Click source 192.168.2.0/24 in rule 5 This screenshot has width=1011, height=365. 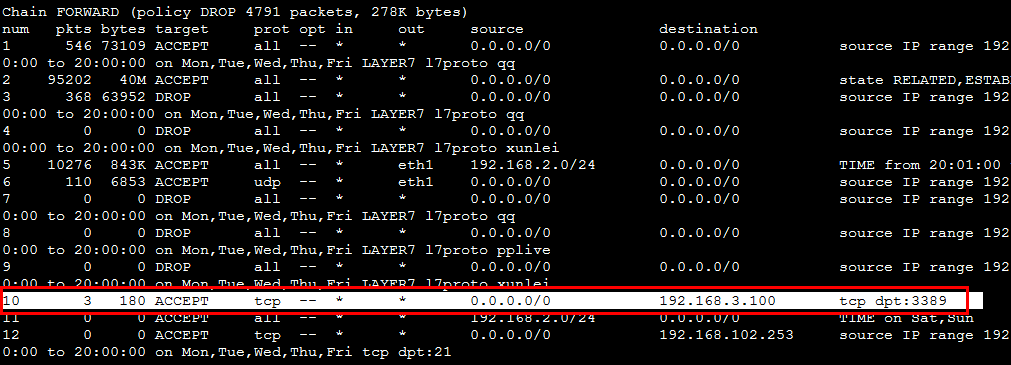[x=533, y=164]
